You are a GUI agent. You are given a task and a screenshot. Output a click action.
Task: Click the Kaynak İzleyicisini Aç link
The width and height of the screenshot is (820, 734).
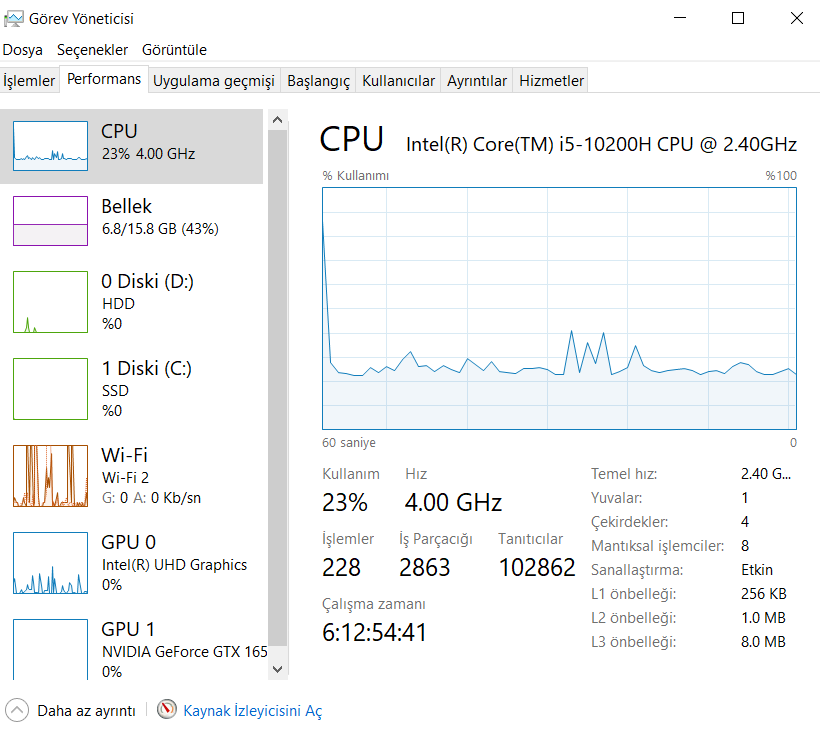point(252,710)
